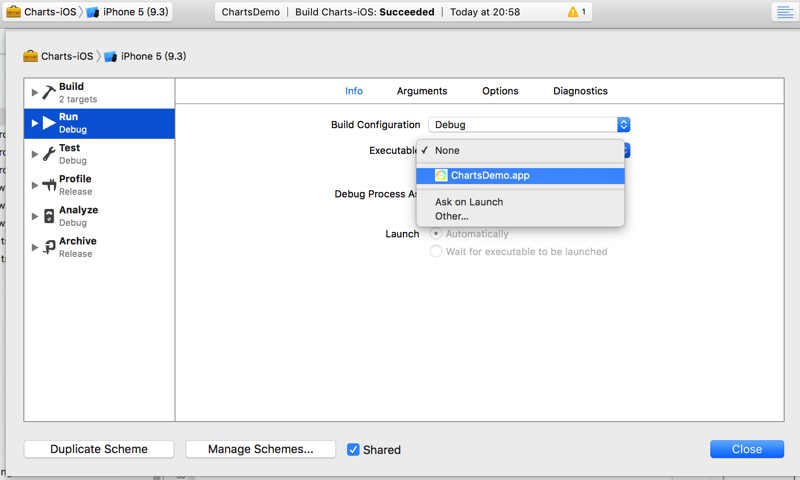Select Wait for executable to be launched
The image size is (800, 480).
point(436,251)
